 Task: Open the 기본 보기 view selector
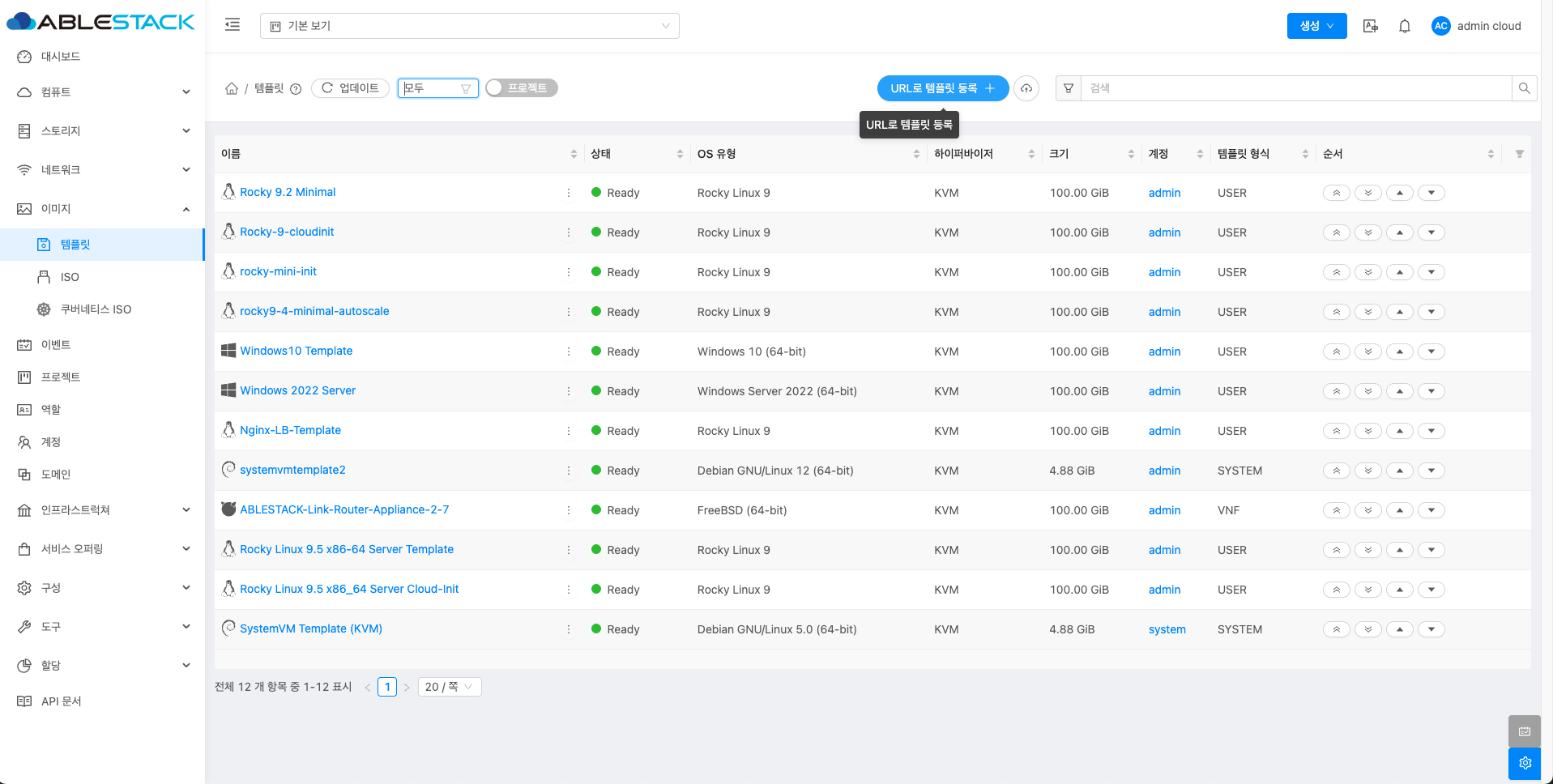[469, 26]
